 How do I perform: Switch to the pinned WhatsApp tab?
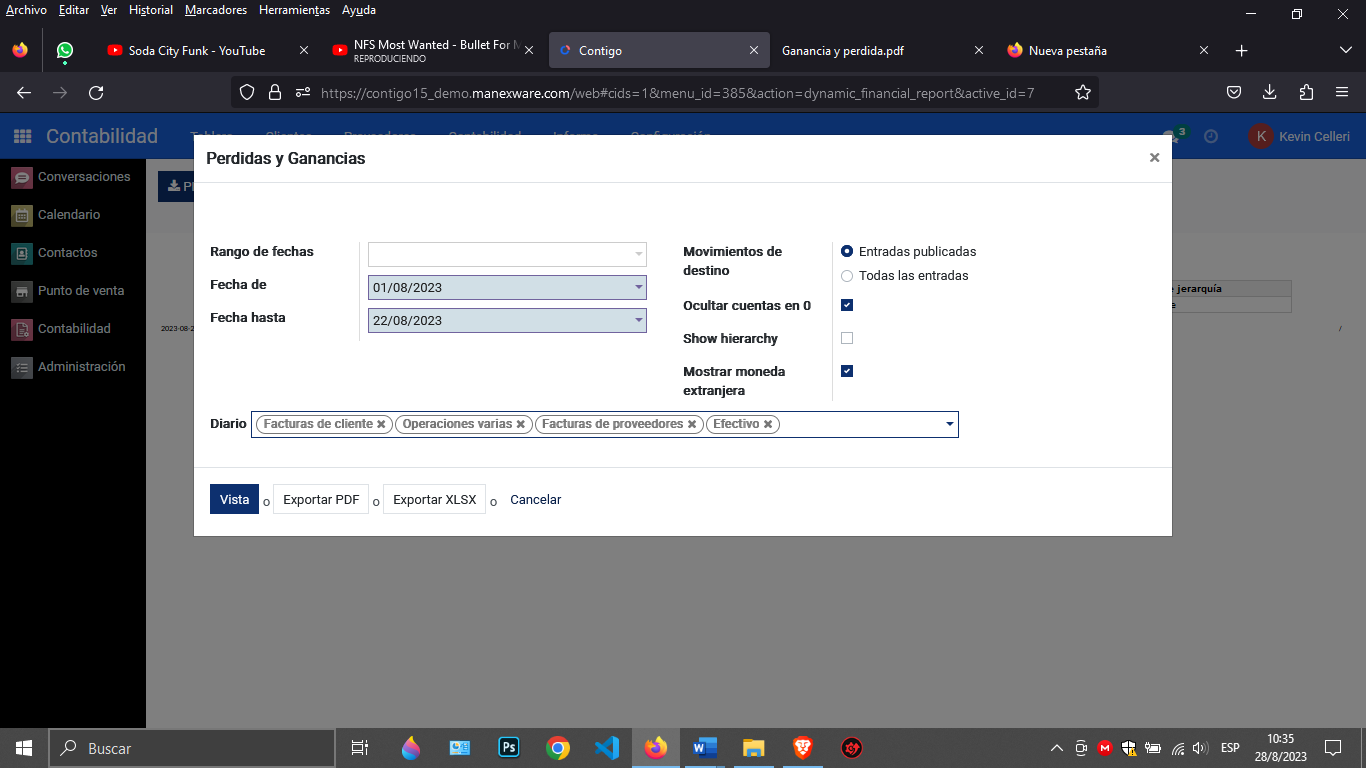tap(65, 50)
